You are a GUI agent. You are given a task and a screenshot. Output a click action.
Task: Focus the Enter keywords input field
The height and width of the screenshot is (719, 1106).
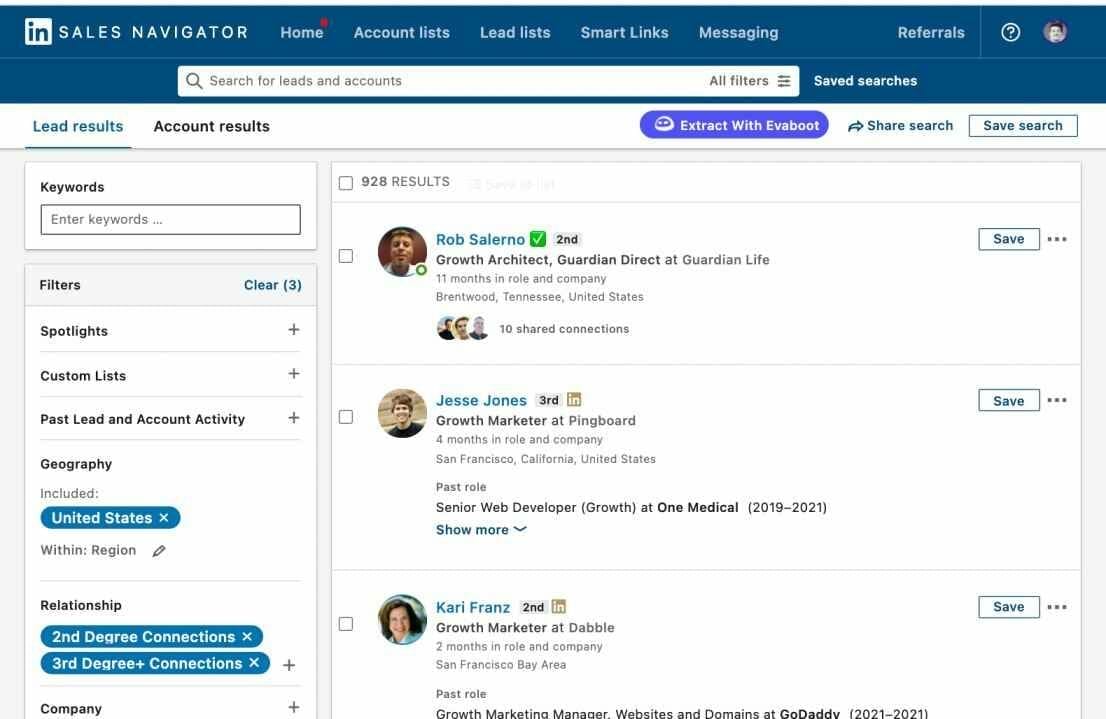[170, 220]
